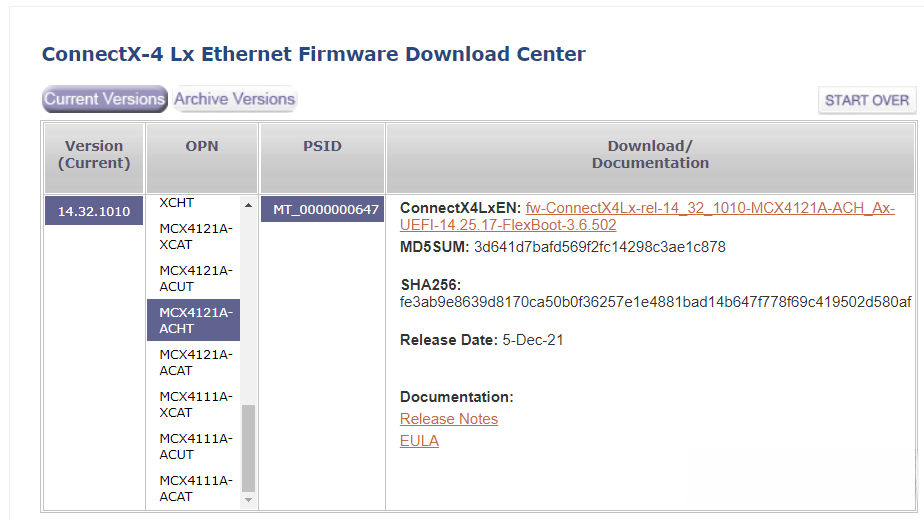The height and width of the screenshot is (520, 924).
Task: Select firmware version 14.32.1010
Action: click(x=94, y=211)
